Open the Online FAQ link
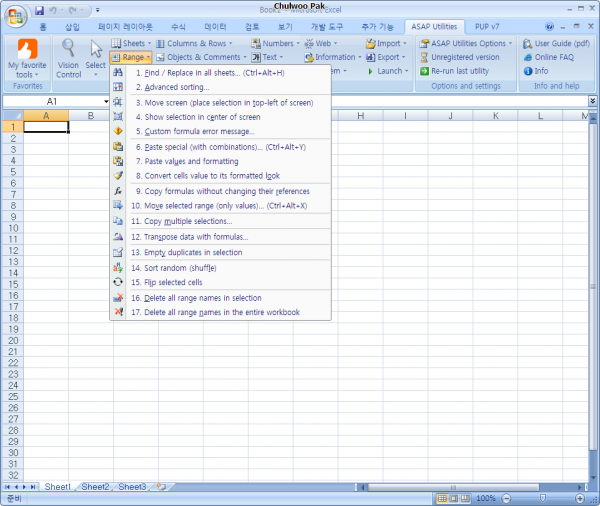Screen dimensions: 600x506 [549, 57]
